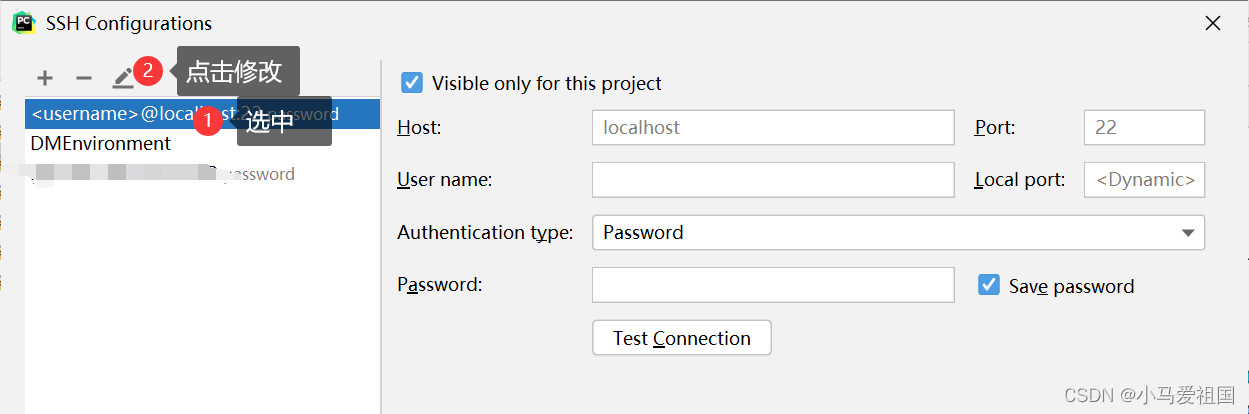The height and width of the screenshot is (414, 1249).
Task: Toggle Visible only for this project checkbox
Action: [411, 83]
